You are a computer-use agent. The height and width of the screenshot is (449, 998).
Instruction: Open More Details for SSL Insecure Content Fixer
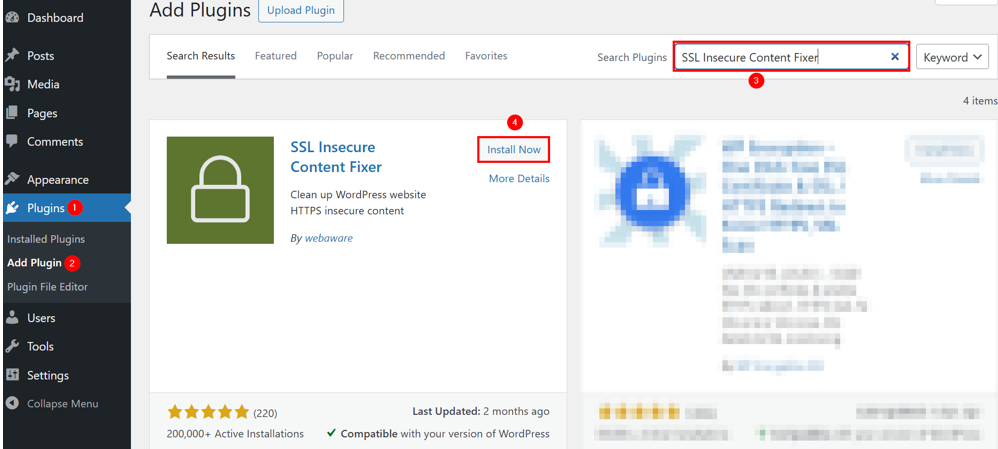click(x=519, y=178)
